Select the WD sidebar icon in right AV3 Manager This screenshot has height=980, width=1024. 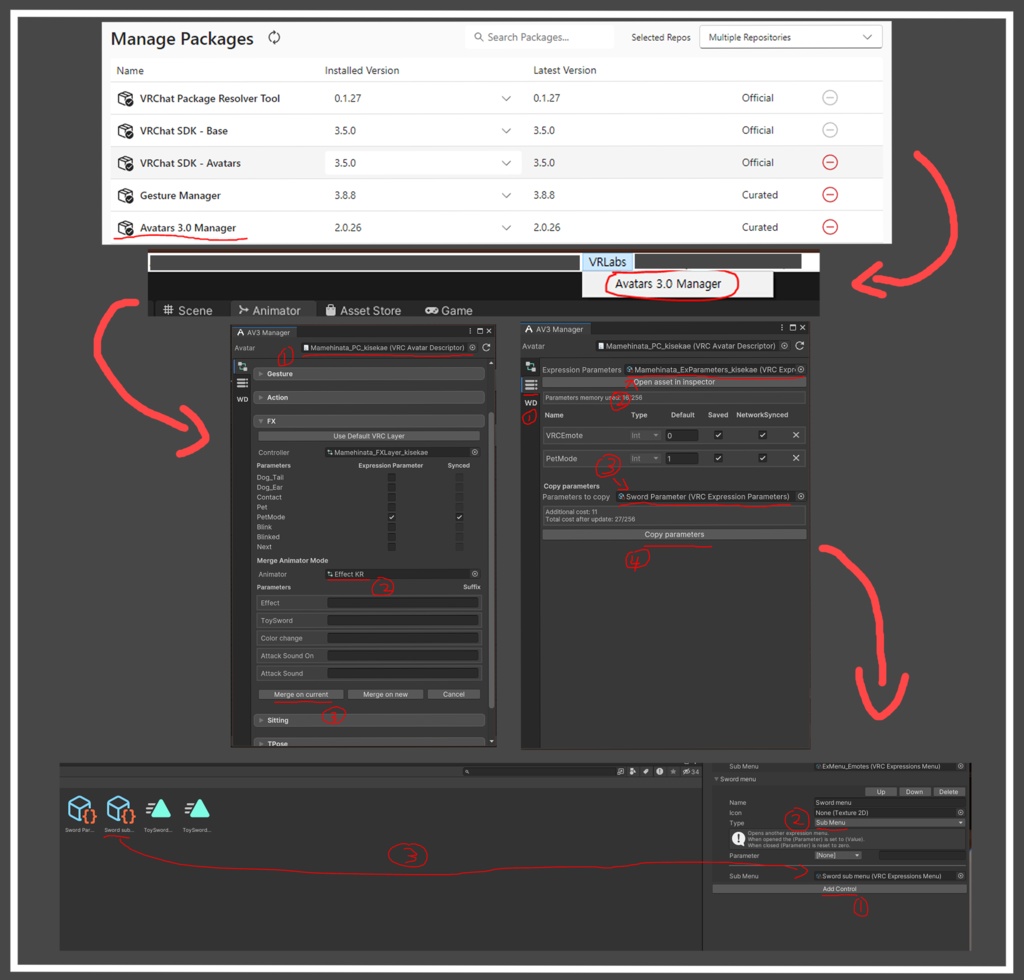coord(531,403)
